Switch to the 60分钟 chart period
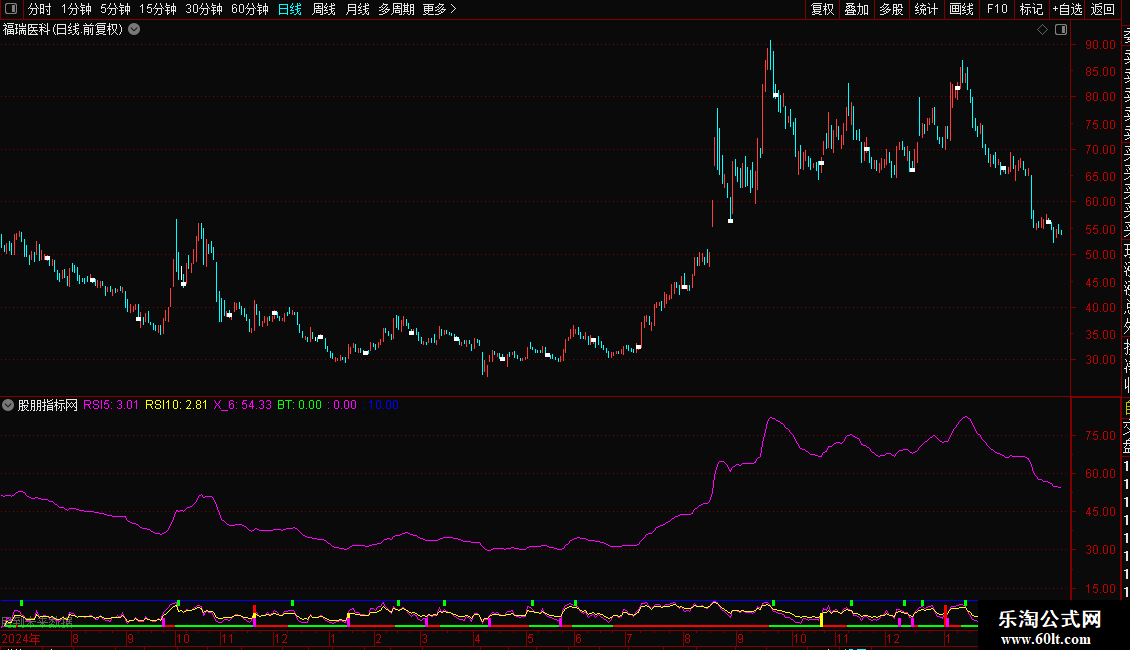The image size is (1130, 650). (x=250, y=9)
